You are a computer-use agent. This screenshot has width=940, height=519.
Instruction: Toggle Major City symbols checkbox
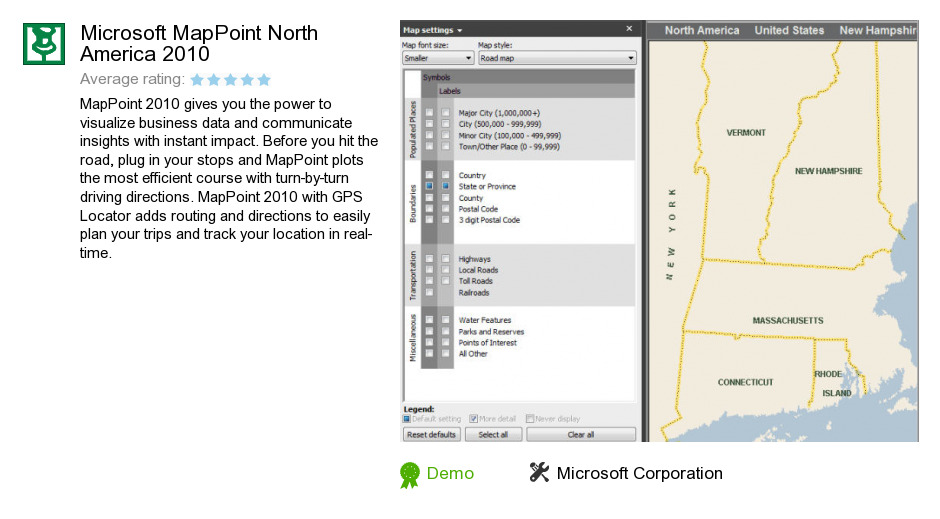tap(429, 113)
